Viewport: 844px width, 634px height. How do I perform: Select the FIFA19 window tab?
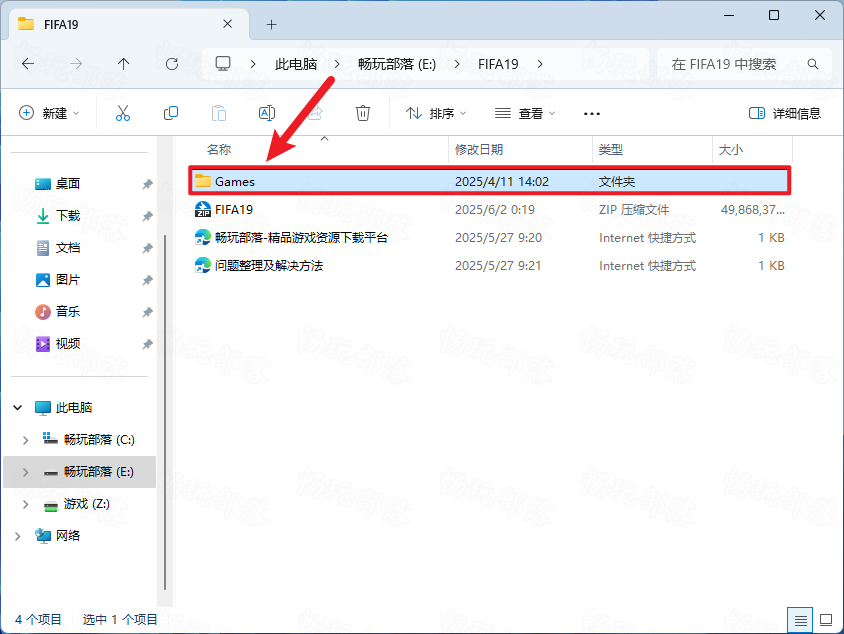click(x=129, y=24)
